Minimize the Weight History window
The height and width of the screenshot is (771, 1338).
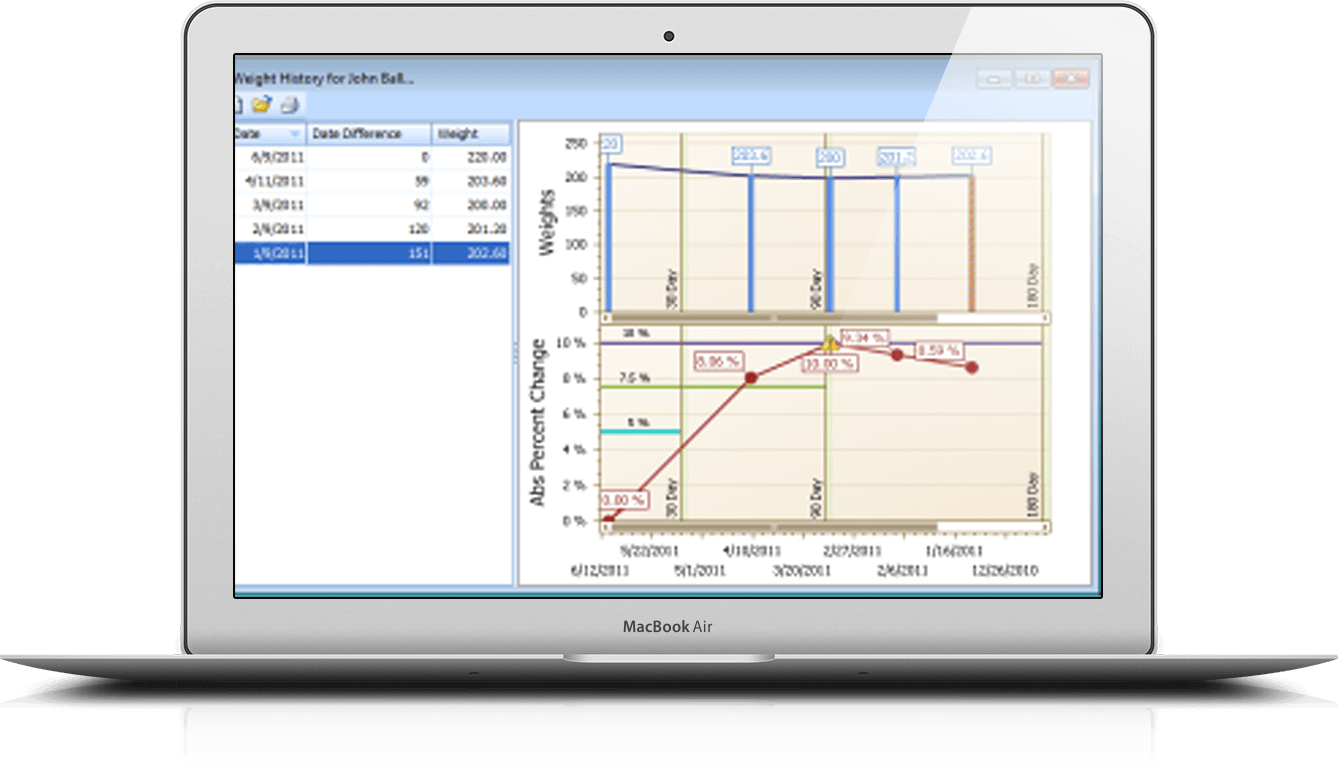pos(995,78)
